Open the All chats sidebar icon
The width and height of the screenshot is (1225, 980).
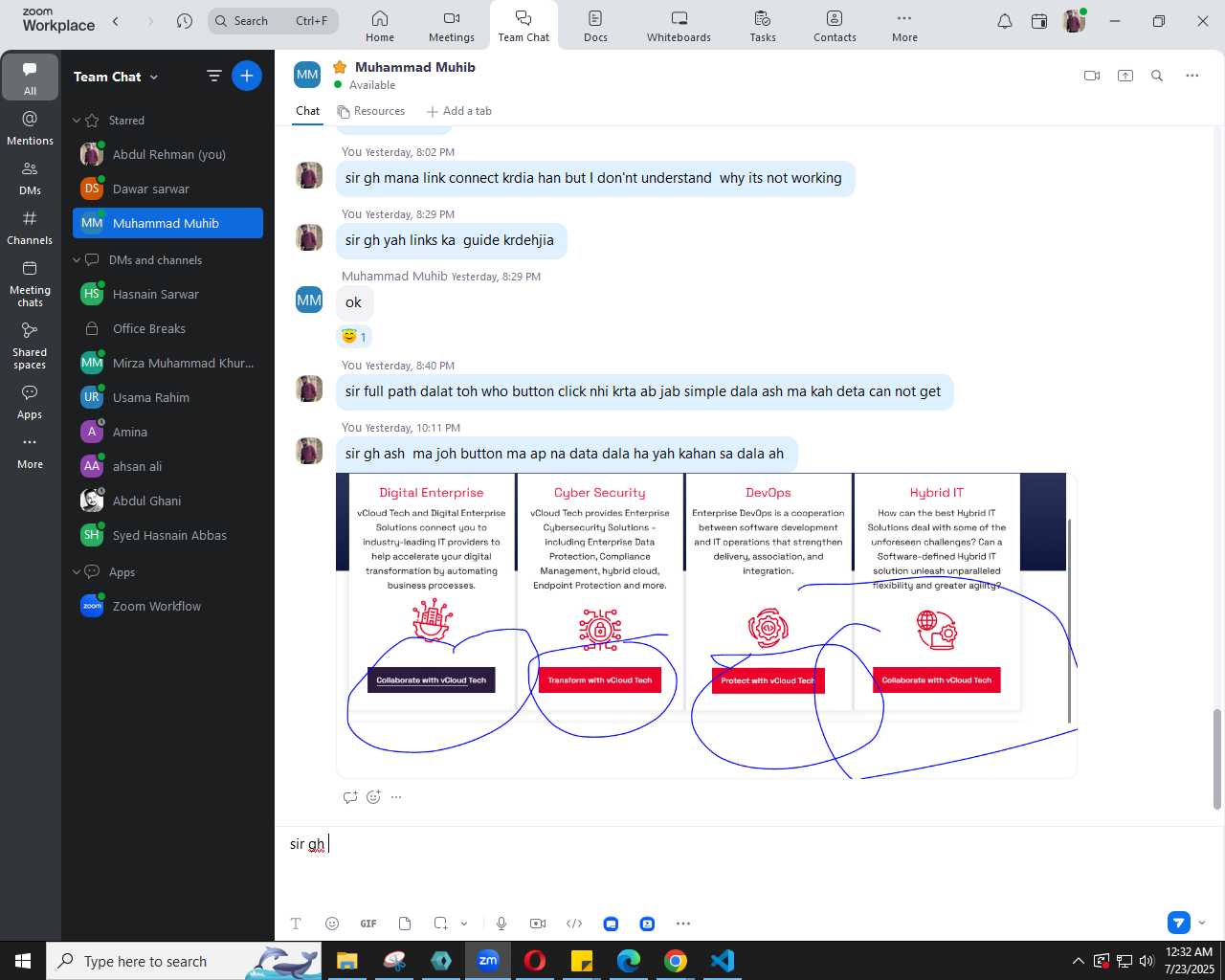(x=30, y=77)
